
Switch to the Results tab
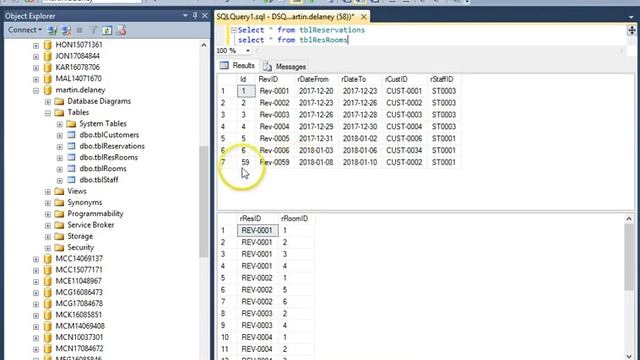237,66
